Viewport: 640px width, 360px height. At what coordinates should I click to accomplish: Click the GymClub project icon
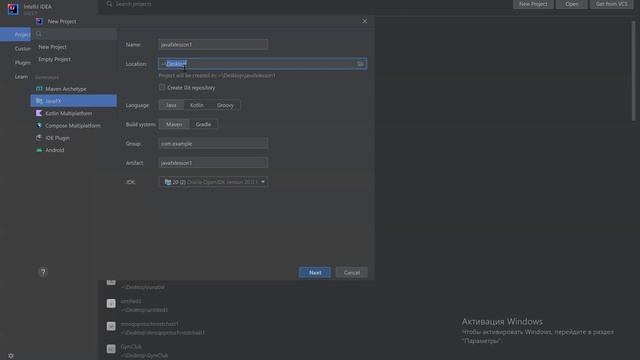pos(111,349)
